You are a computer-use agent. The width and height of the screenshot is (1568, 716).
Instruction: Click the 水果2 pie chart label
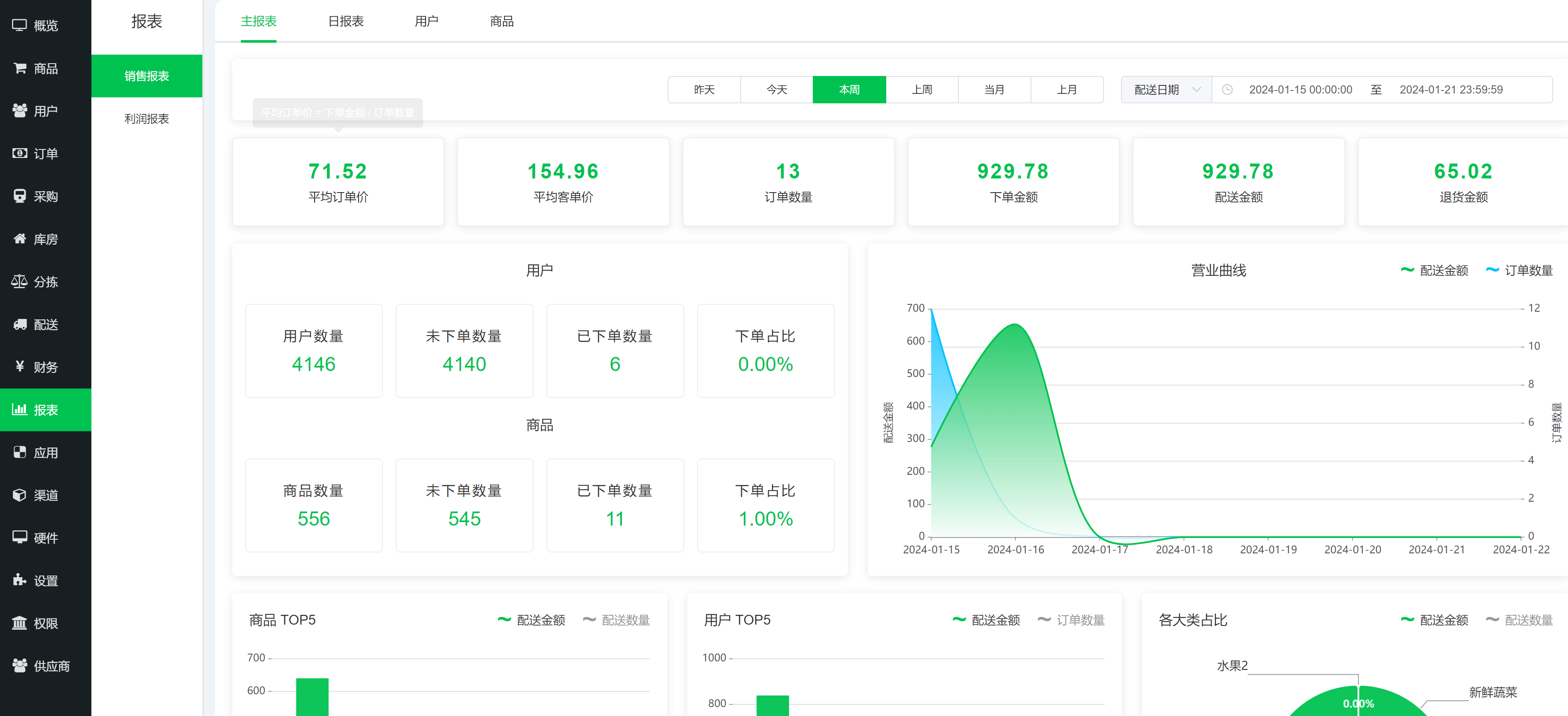coord(1232,666)
